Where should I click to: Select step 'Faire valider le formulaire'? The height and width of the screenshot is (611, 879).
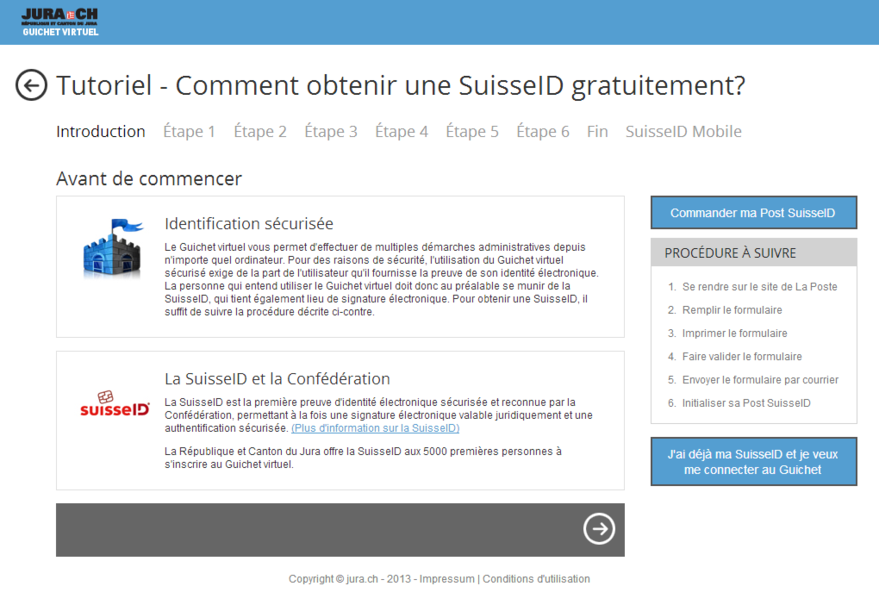pyautogui.click(x=742, y=357)
